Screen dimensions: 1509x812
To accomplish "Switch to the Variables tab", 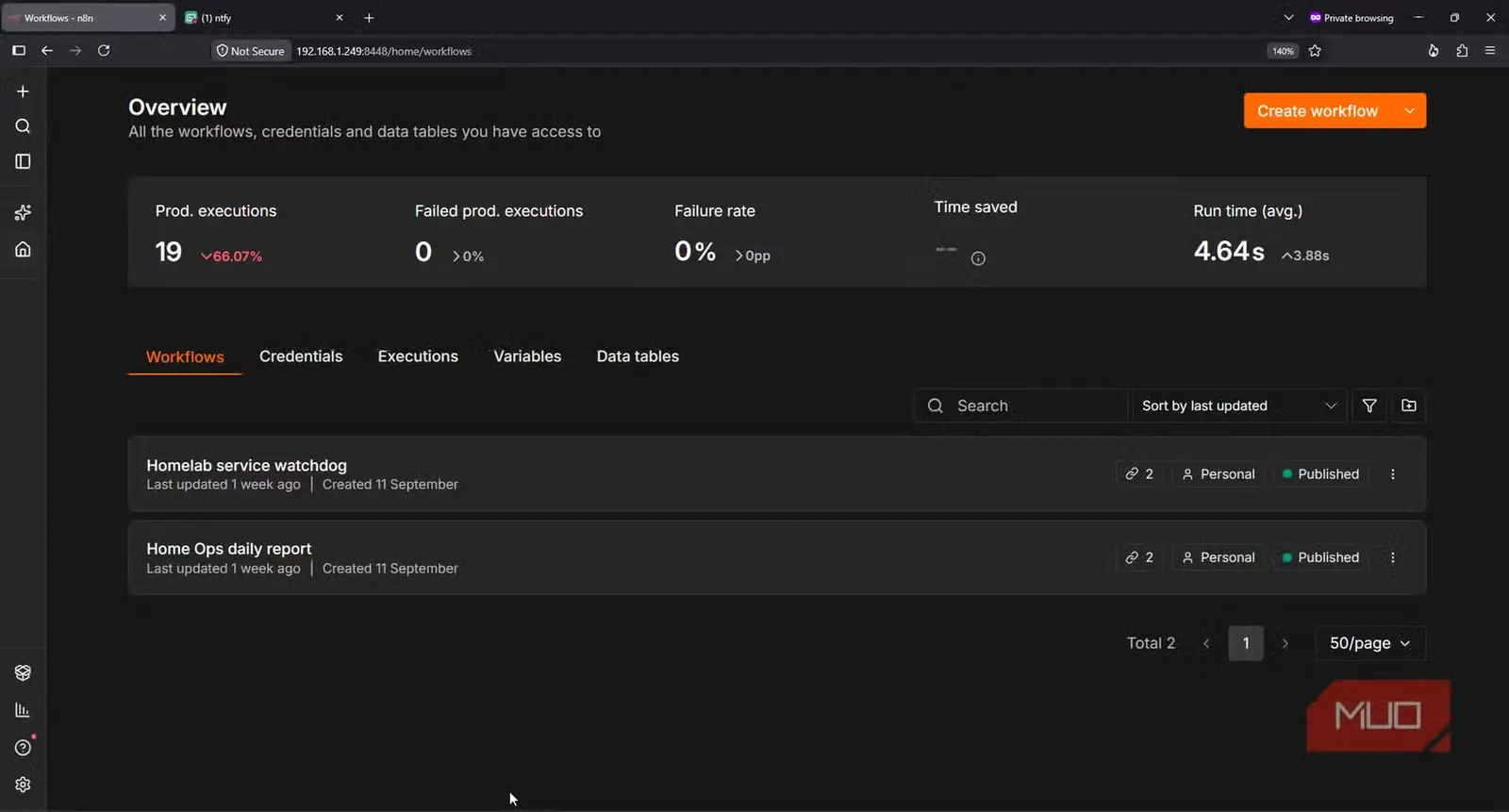I will click(527, 356).
